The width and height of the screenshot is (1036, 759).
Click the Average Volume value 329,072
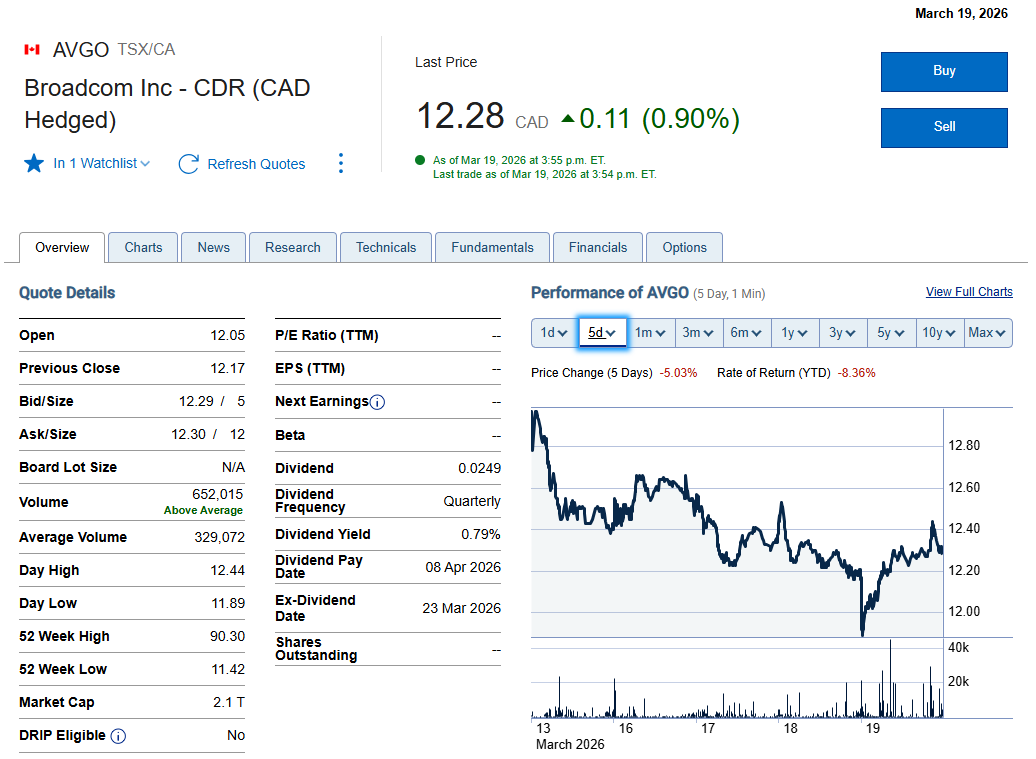click(x=219, y=538)
